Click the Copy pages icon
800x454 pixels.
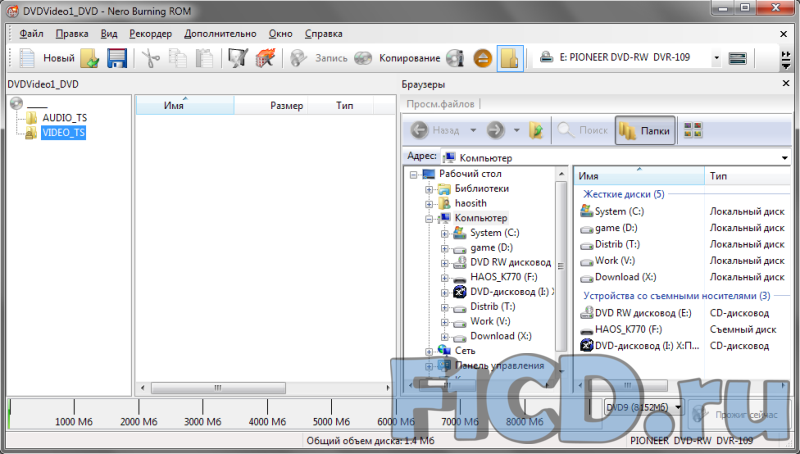click(x=178, y=58)
